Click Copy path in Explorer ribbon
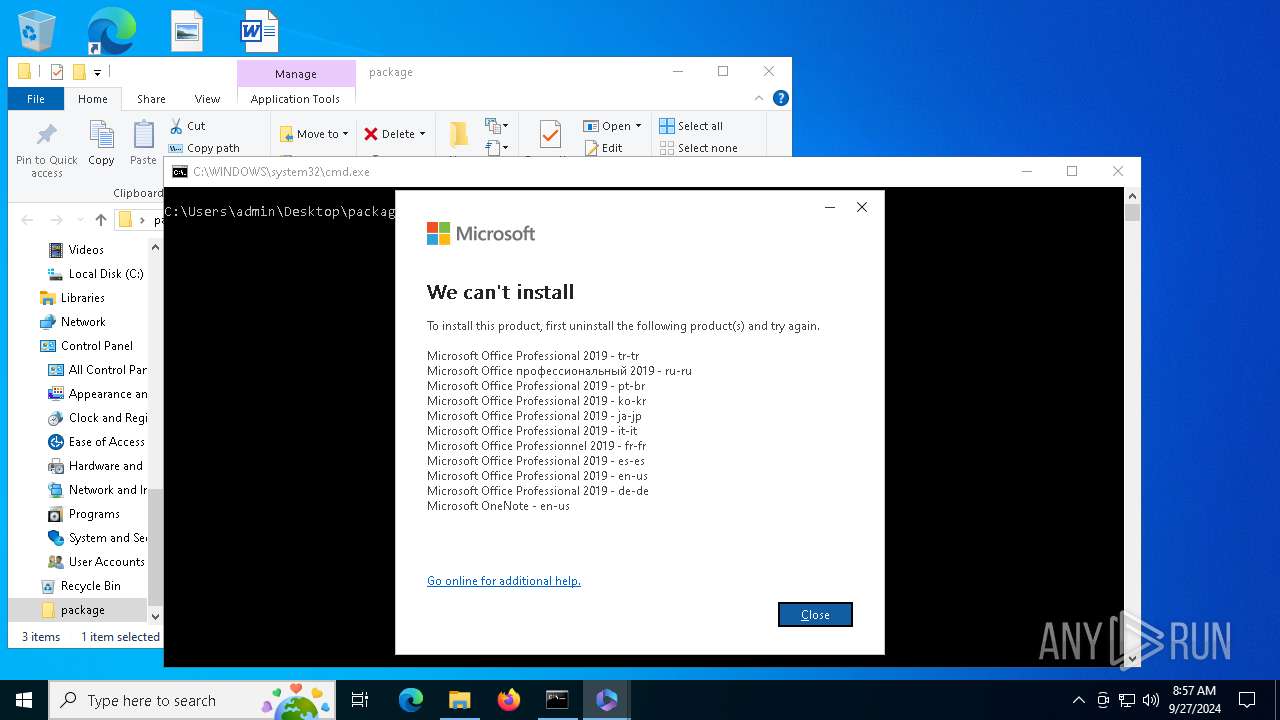 [204, 148]
